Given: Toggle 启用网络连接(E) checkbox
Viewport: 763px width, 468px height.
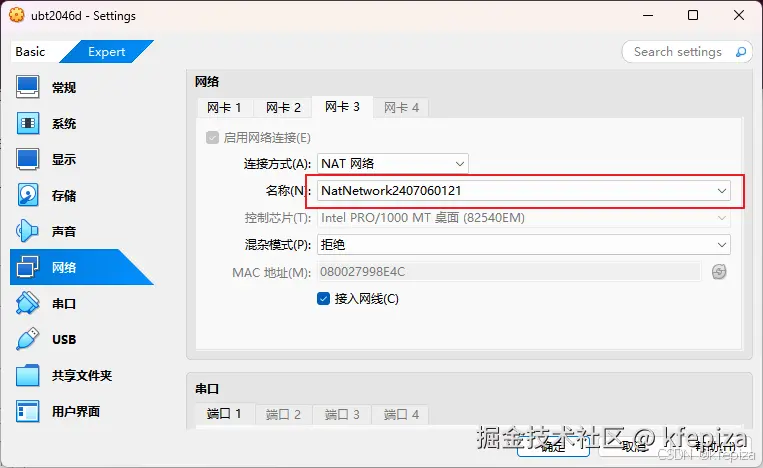Looking at the screenshot, I should tap(212, 138).
